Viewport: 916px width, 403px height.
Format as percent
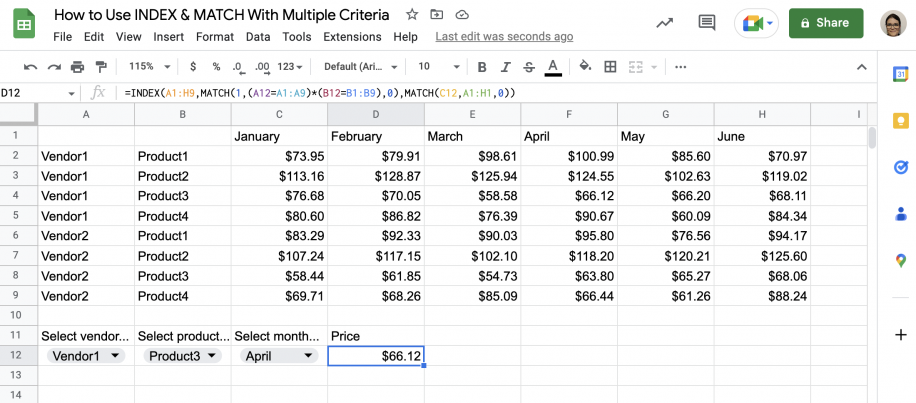click(x=216, y=67)
